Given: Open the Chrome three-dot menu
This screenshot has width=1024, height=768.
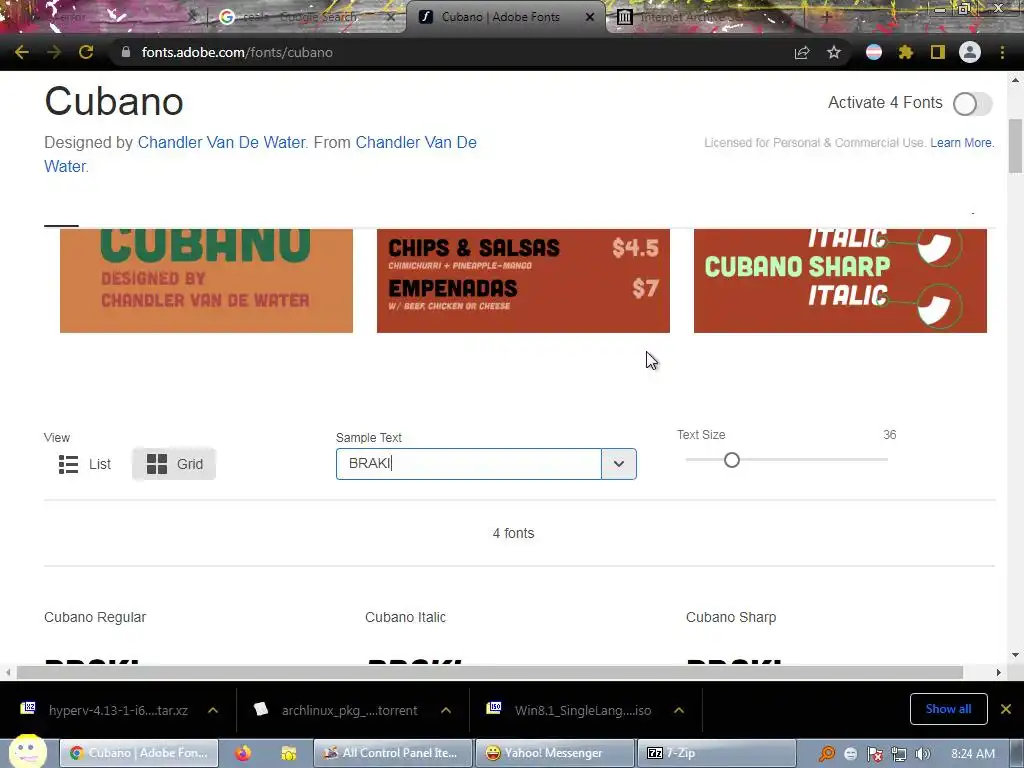Looking at the screenshot, I should coord(1002,52).
